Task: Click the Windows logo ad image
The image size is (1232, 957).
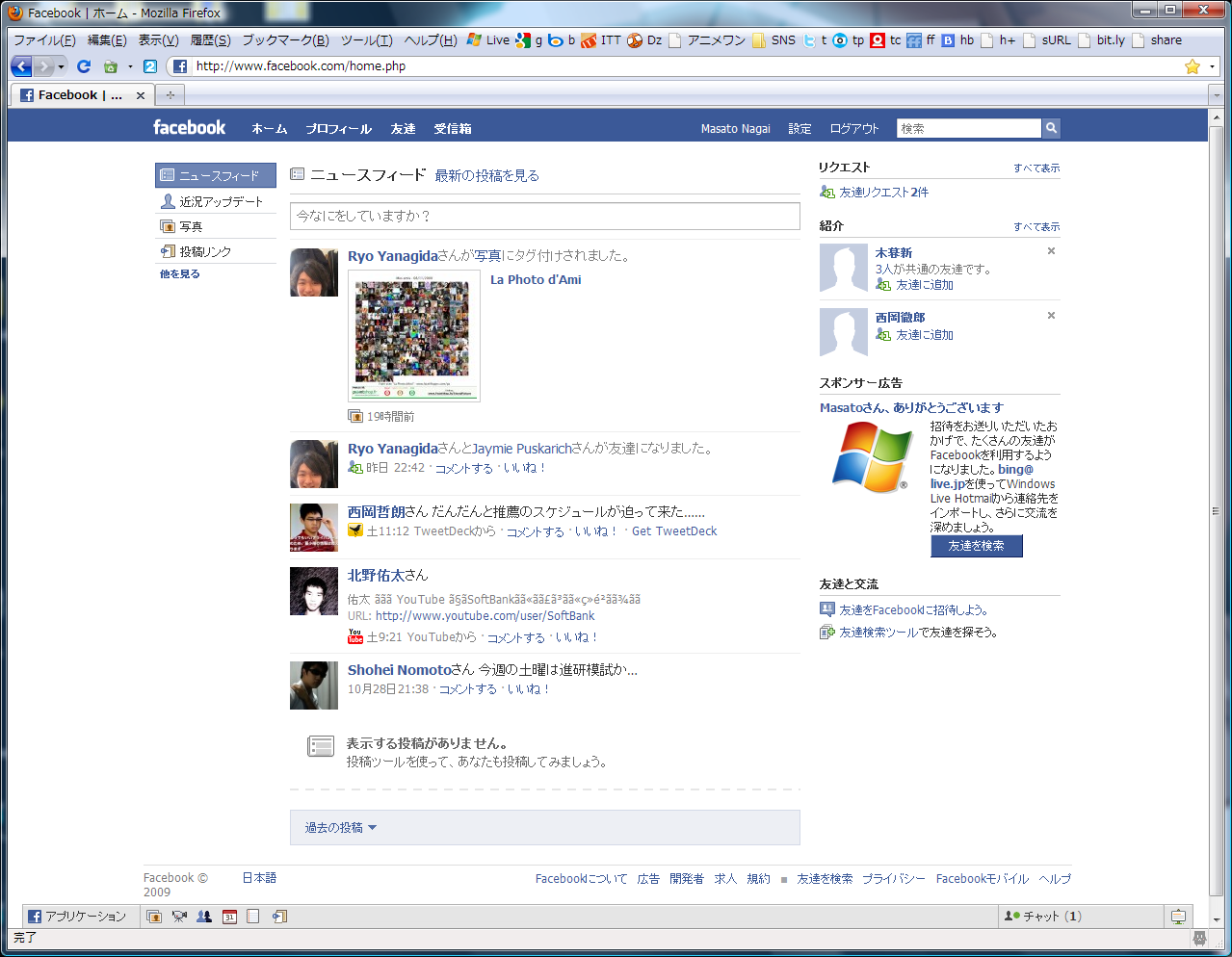Action: click(872, 457)
